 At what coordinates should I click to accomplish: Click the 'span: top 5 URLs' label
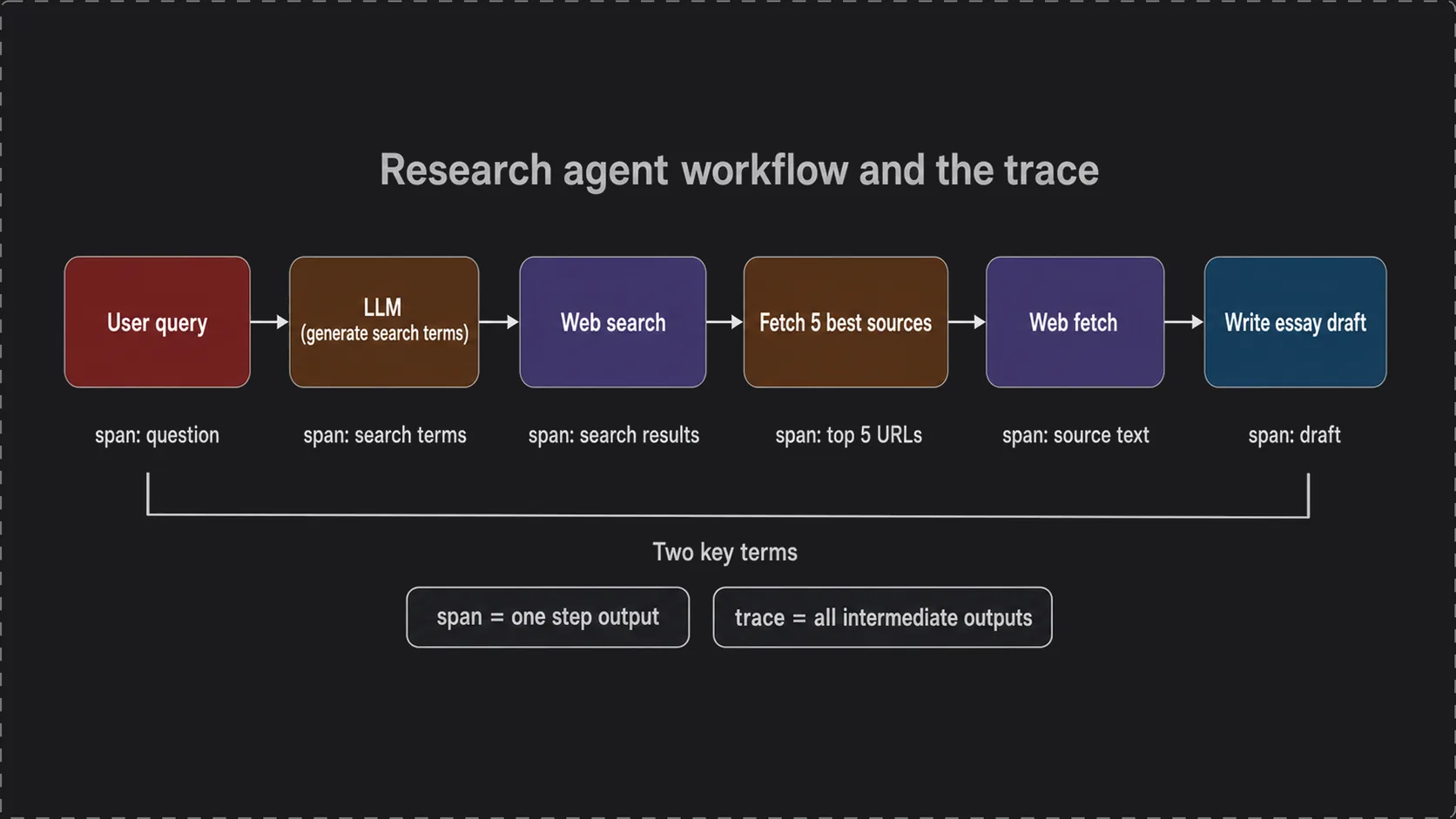point(849,435)
